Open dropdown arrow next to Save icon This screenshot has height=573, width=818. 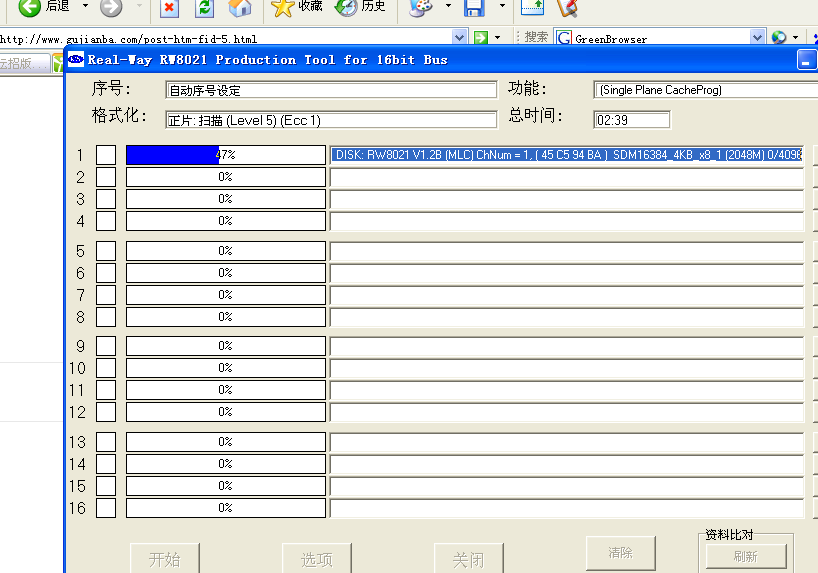tap(502, 6)
